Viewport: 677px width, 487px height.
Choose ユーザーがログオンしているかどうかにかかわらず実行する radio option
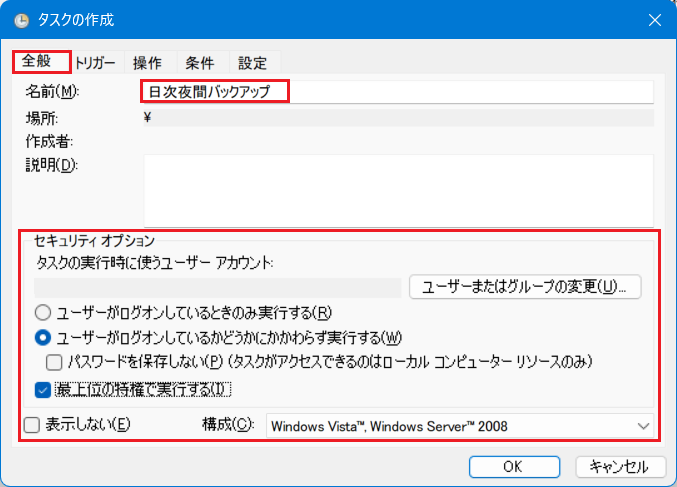click(43, 337)
